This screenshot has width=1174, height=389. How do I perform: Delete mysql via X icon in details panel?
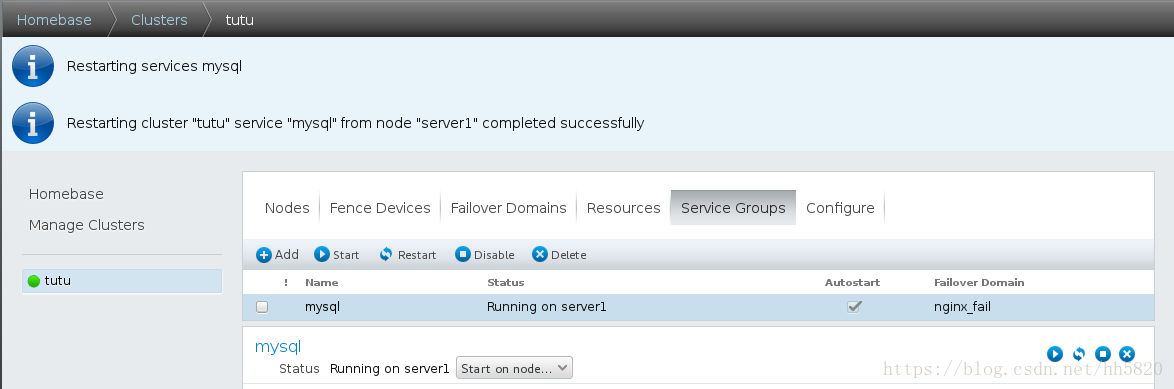point(1127,354)
